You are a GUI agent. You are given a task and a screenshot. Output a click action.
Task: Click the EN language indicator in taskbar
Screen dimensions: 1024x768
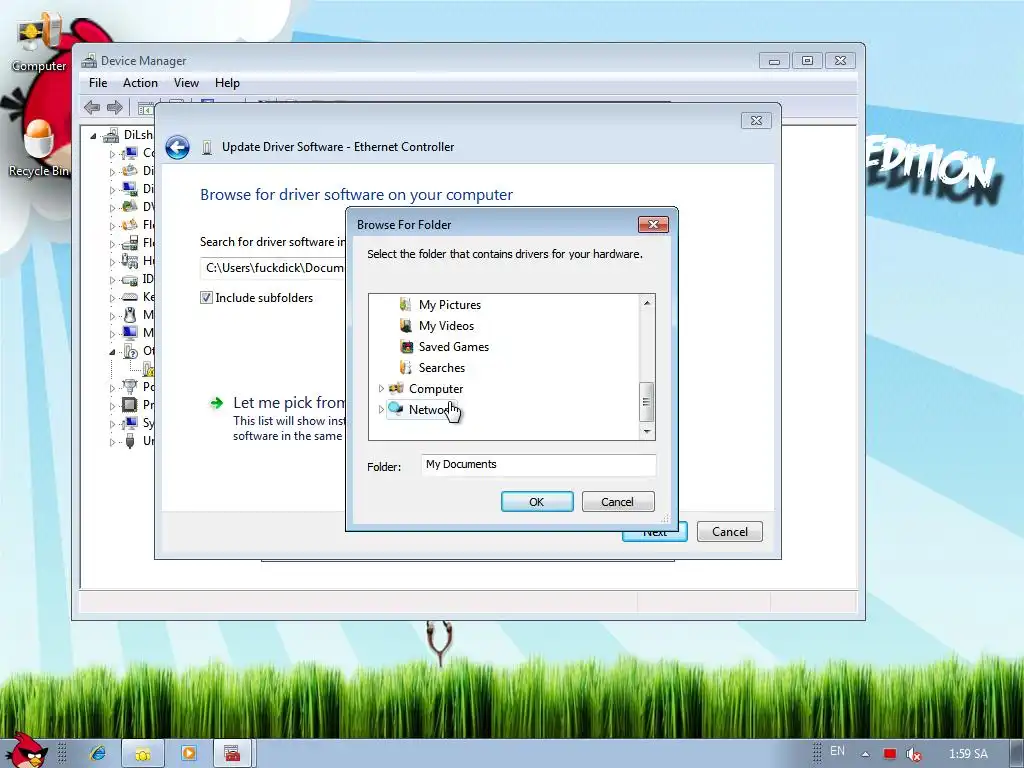[837, 751]
